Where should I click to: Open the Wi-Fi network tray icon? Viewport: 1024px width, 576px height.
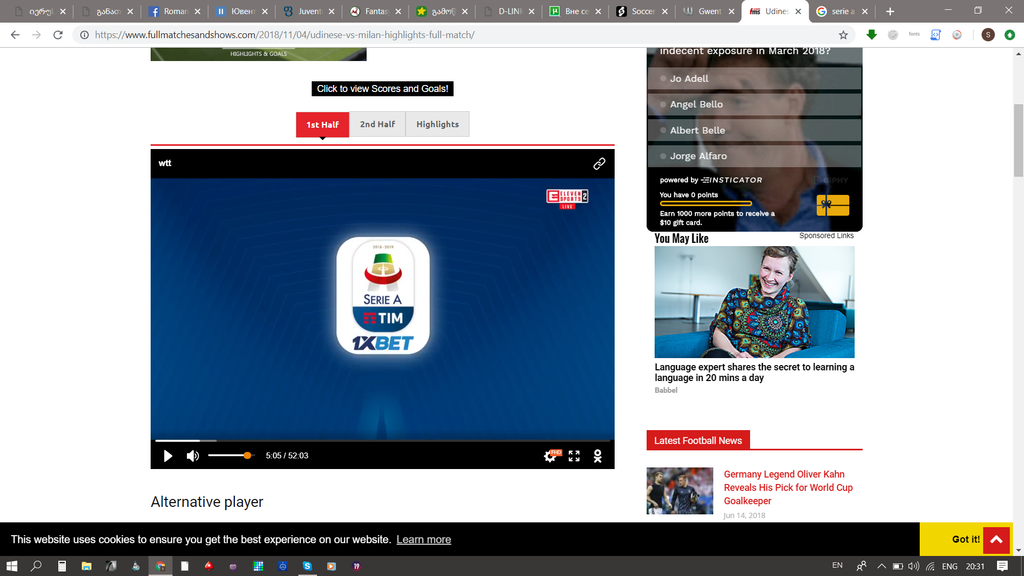coord(930,566)
